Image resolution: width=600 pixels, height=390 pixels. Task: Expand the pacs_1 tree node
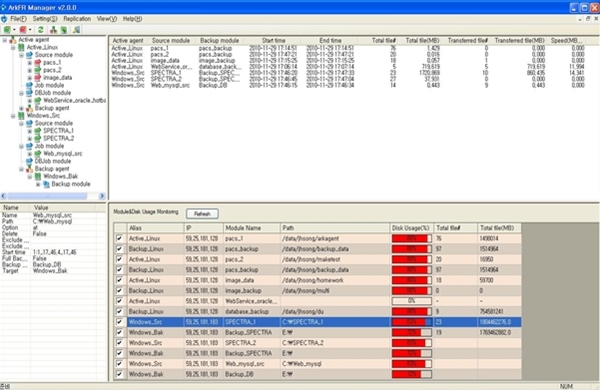pos(30,62)
